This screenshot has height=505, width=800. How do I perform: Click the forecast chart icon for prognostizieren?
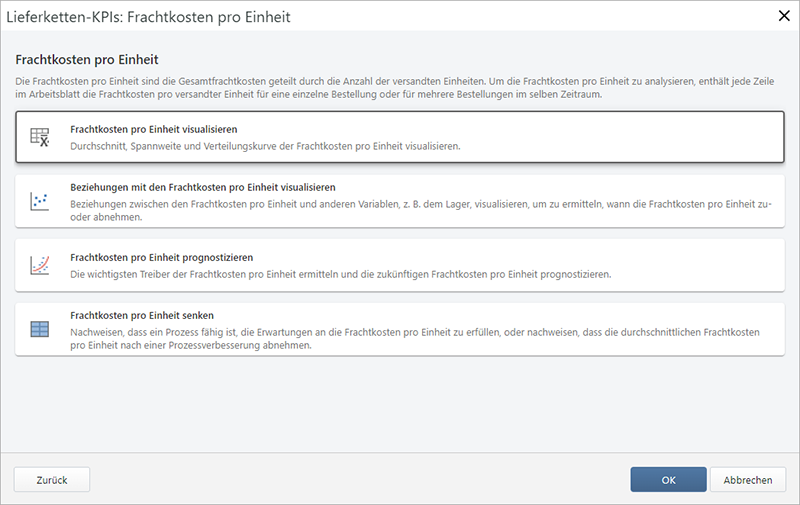pyautogui.click(x=40, y=265)
